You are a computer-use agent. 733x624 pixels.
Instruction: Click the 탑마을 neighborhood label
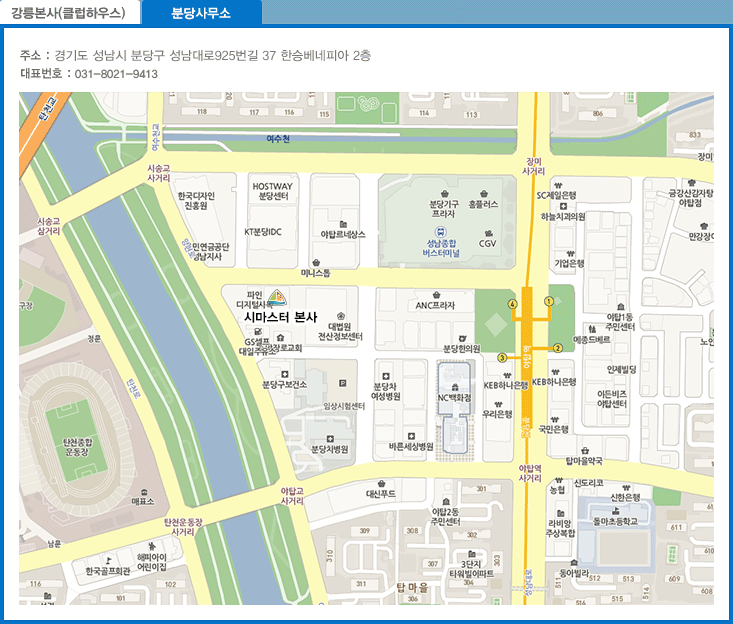point(412,588)
